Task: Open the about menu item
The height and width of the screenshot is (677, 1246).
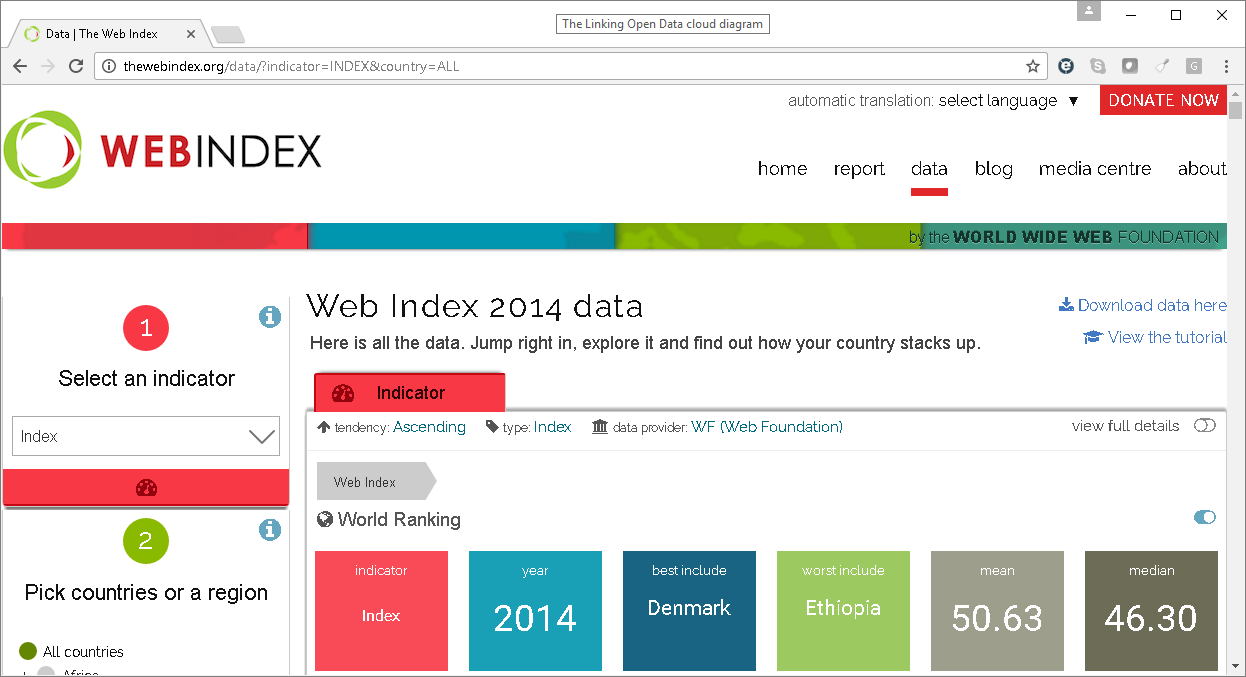Action: pyautogui.click(x=1202, y=169)
